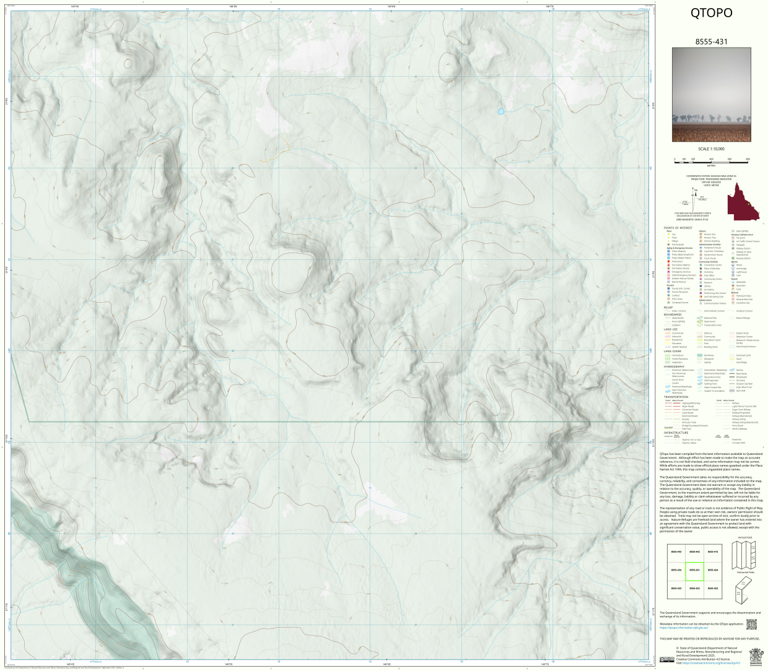Click the small blue waterbody on map

501,112
